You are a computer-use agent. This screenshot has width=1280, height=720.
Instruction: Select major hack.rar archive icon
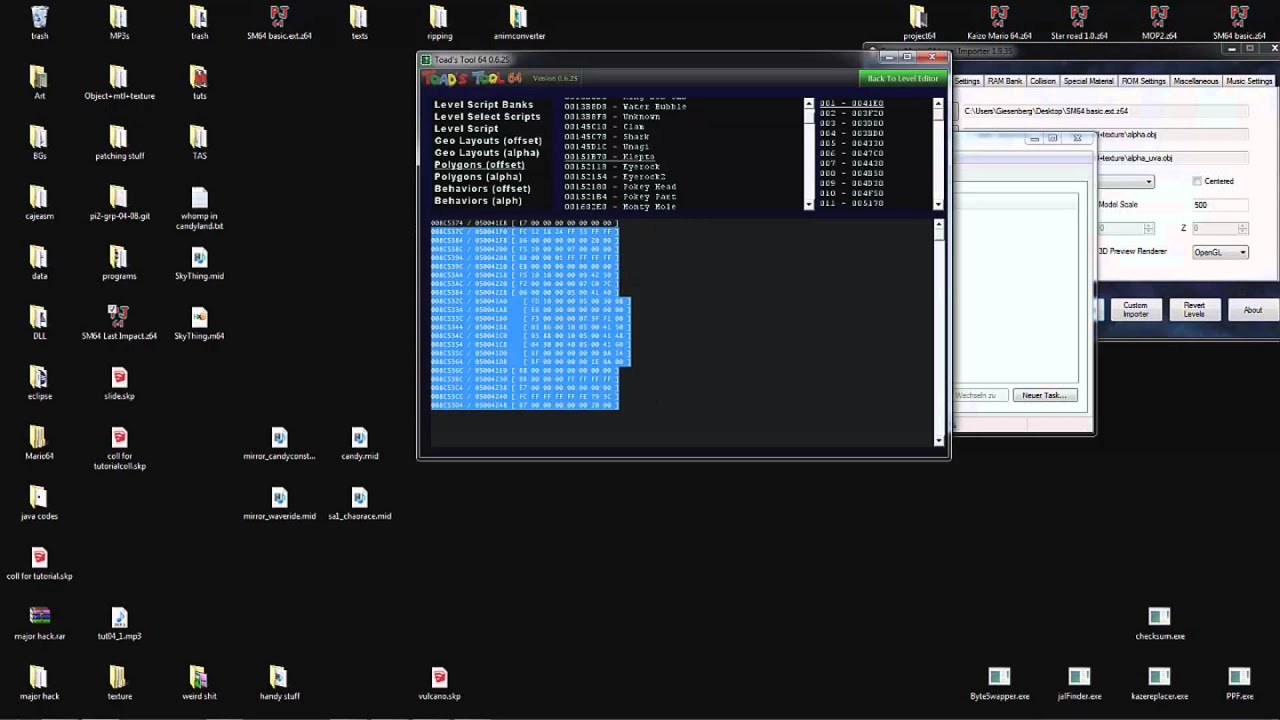coord(39,617)
